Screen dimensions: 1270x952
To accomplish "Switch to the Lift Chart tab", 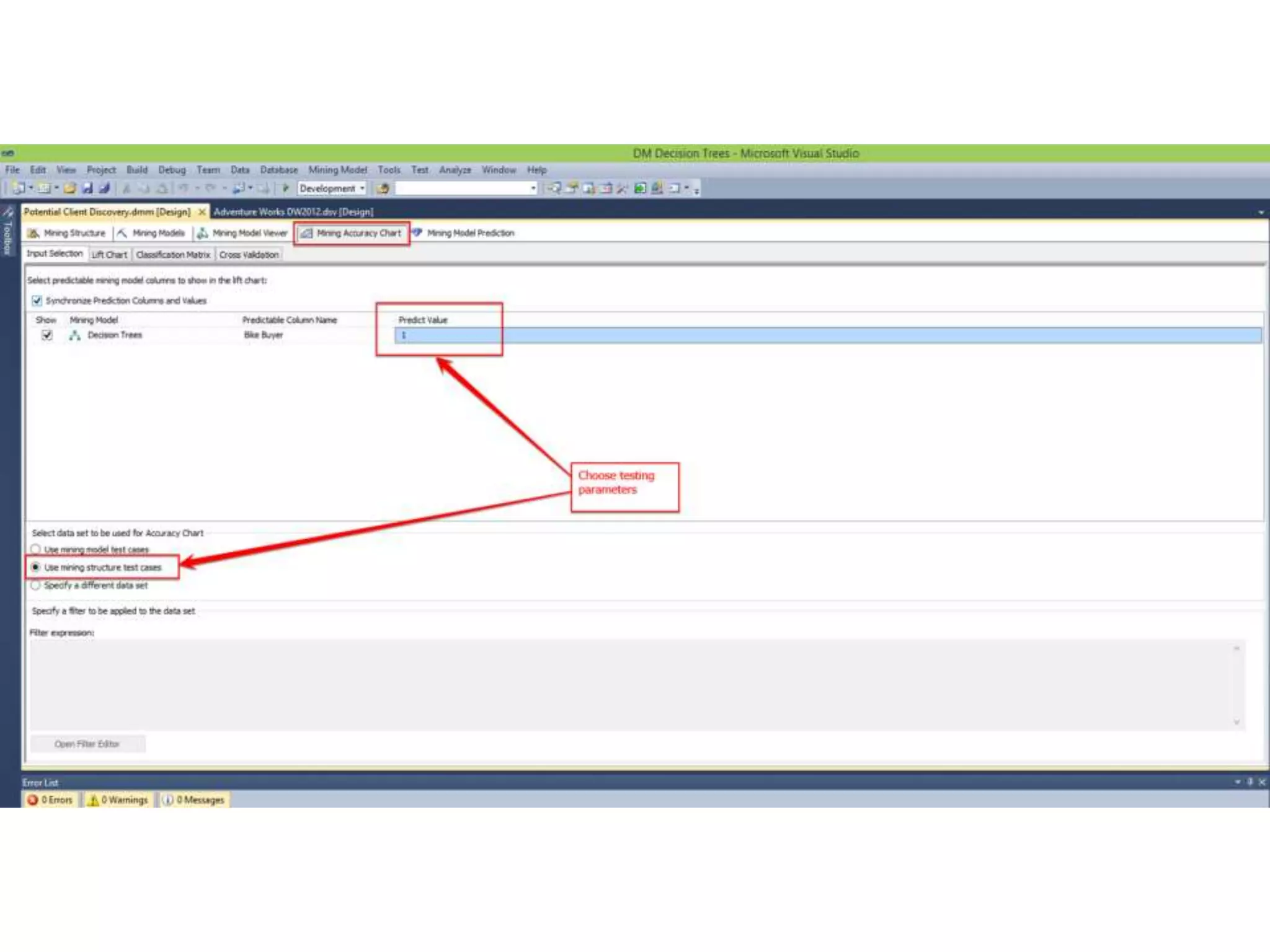I will 109,255.
